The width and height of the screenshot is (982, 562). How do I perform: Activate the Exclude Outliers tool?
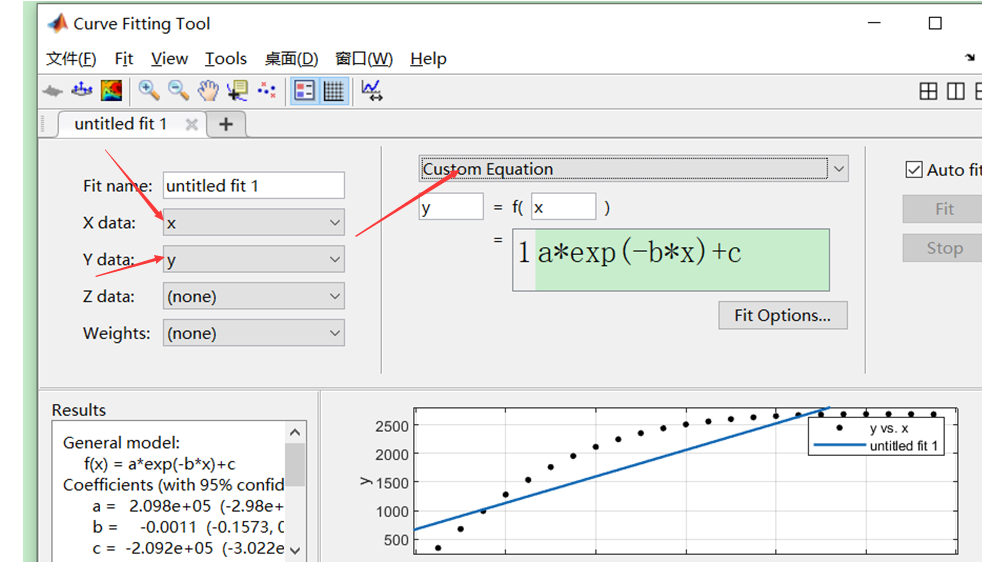pyautogui.click(x=267, y=91)
